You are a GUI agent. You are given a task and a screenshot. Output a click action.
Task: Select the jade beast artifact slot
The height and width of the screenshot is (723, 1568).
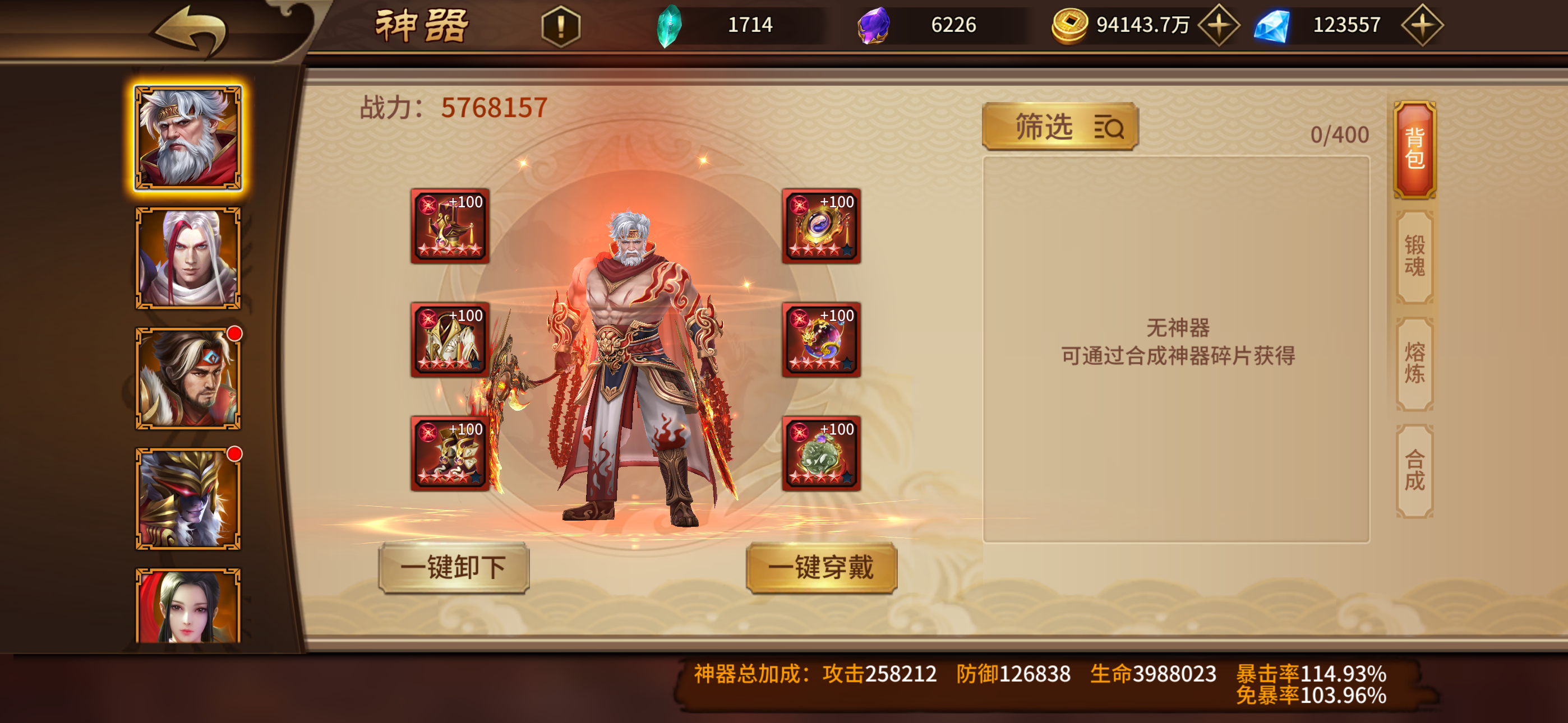coord(821,453)
